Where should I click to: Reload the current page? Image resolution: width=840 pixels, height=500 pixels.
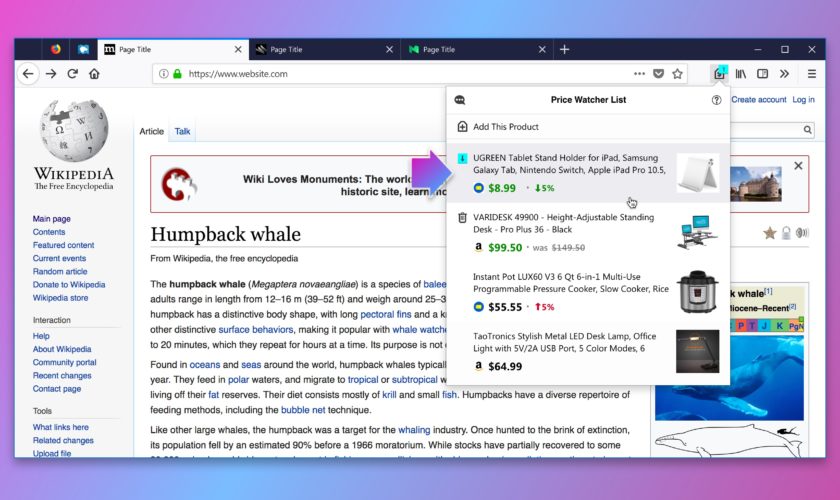pos(72,73)
